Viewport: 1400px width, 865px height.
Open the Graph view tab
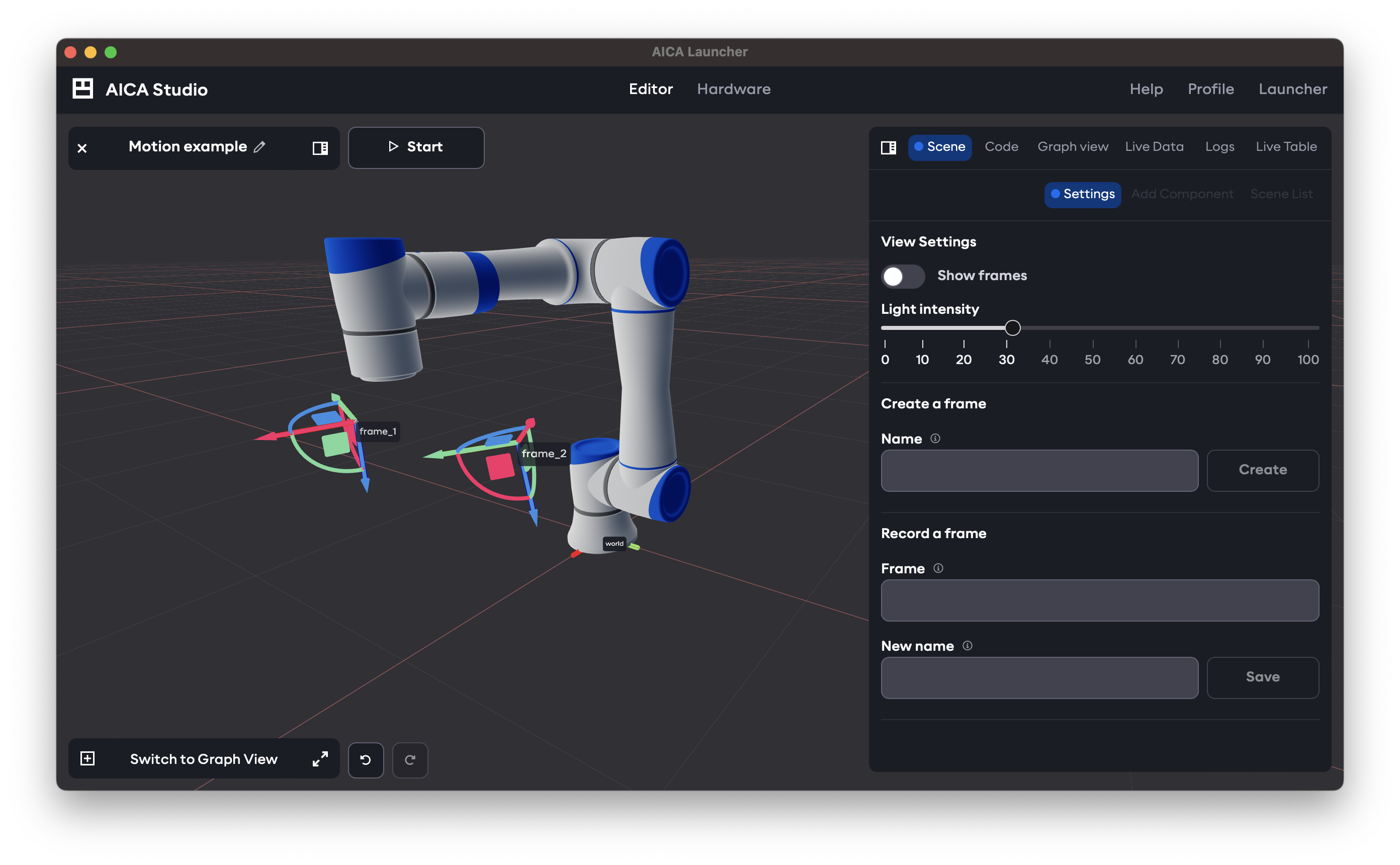[1072, 146]
